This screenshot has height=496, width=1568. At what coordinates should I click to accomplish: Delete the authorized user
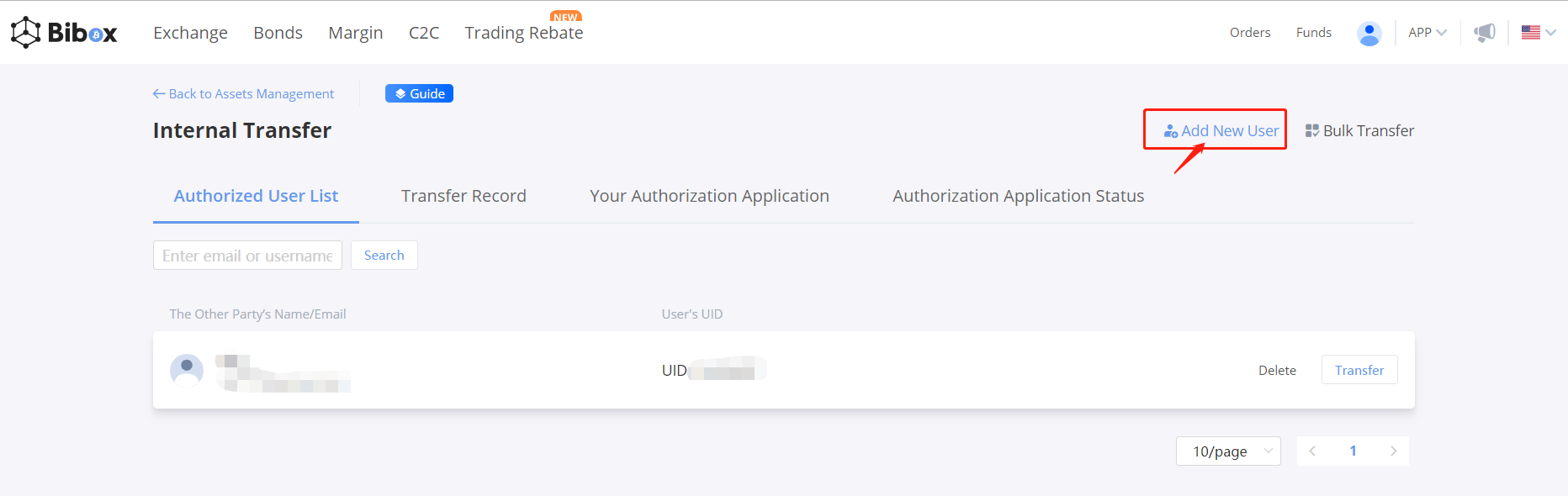coord(1277,370)
